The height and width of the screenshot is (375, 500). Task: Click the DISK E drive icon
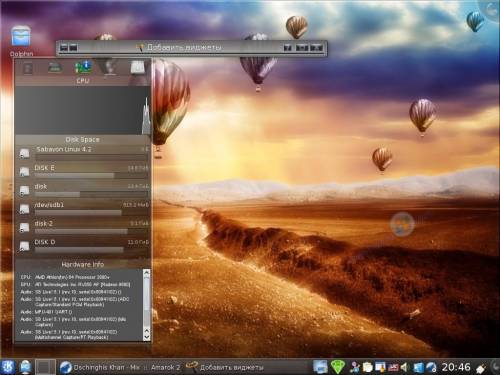pyautogui.click(x=24, y=172)
